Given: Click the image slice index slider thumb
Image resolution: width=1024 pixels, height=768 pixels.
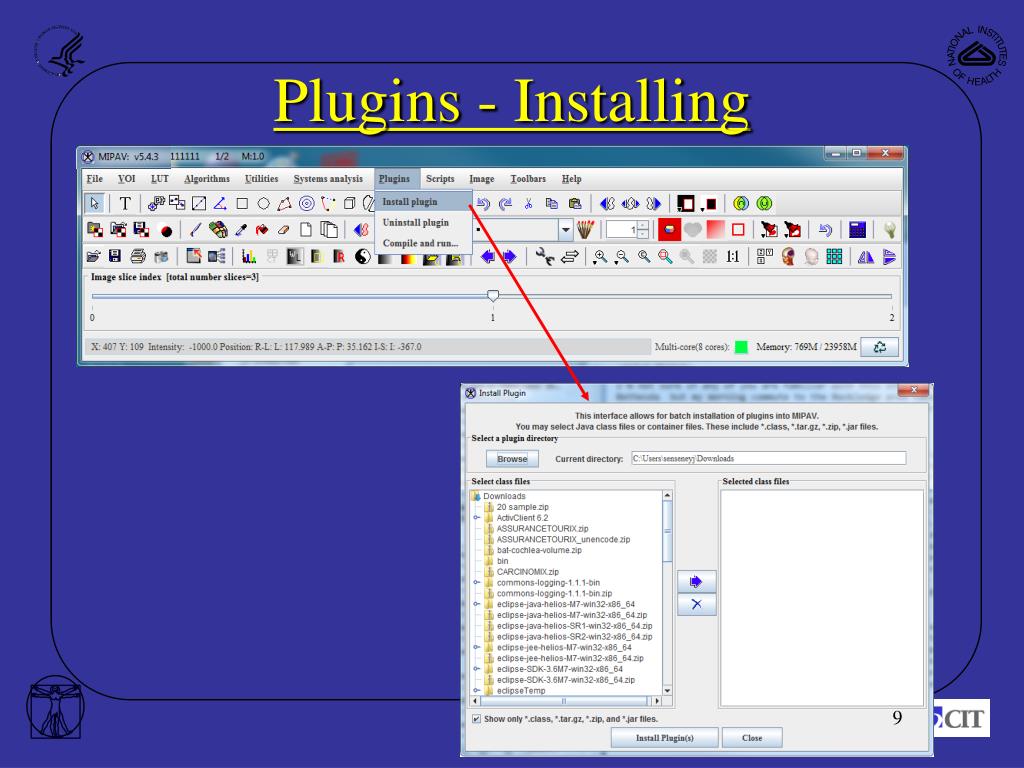Looking at the screenshot, I should pyautogui.click(x=493, y=296).
